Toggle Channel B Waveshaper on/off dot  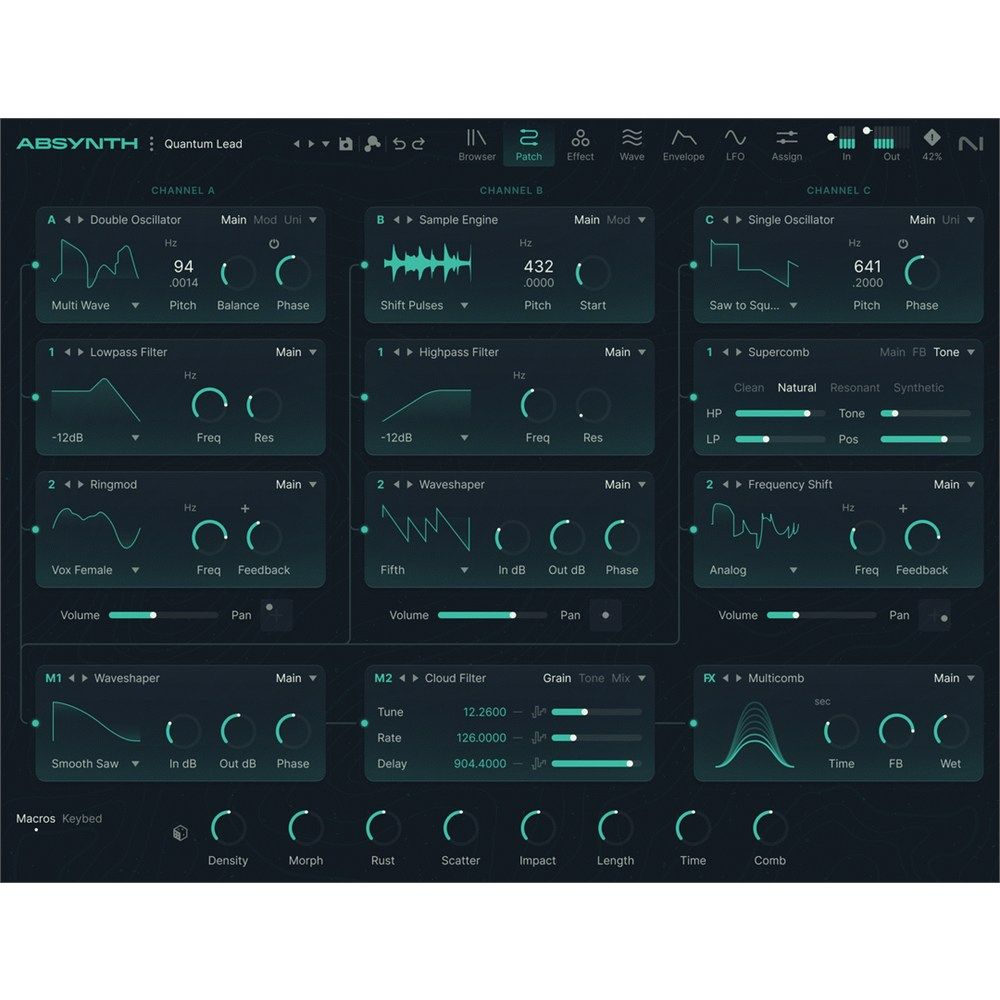click(x=365, y=529)
